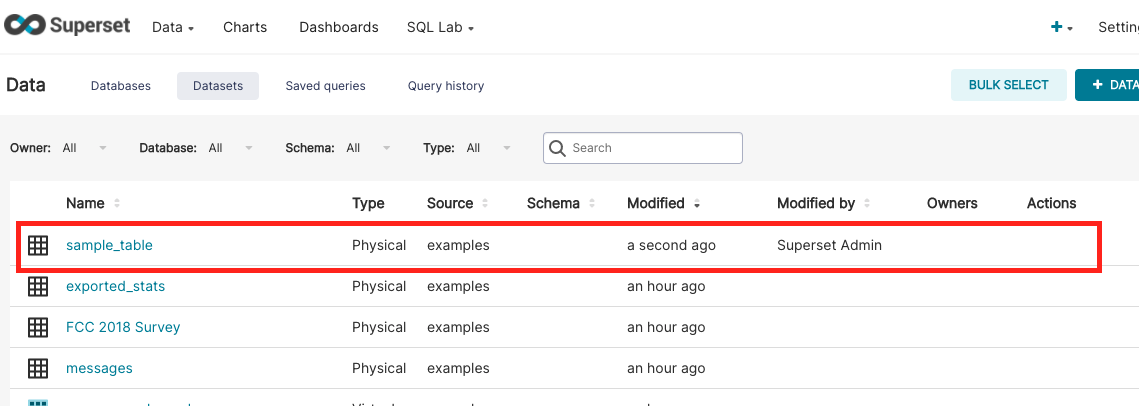
Task: Expand the Owner filter dropdown
Action: click(102, 148)
